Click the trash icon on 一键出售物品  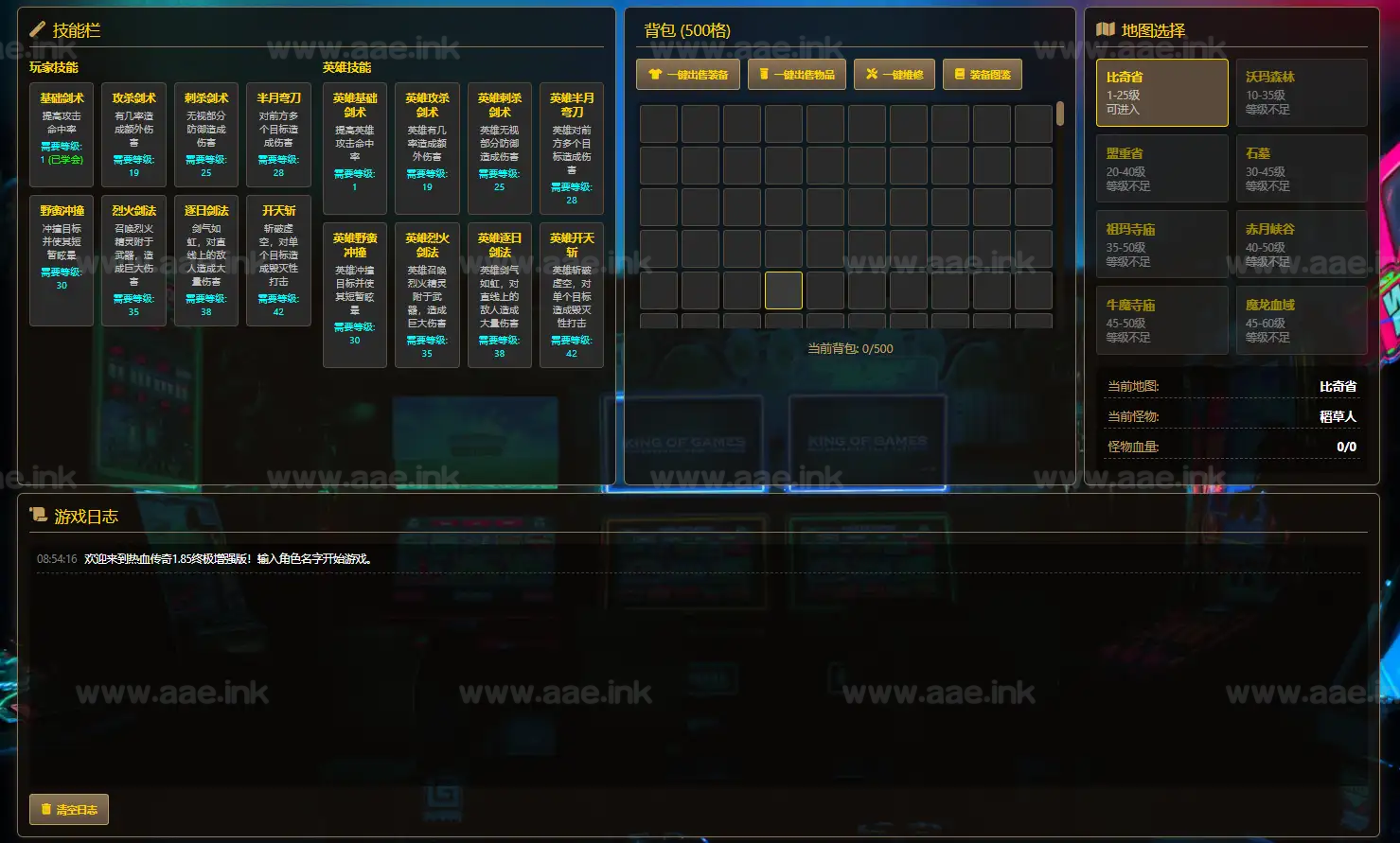point(764,75)
